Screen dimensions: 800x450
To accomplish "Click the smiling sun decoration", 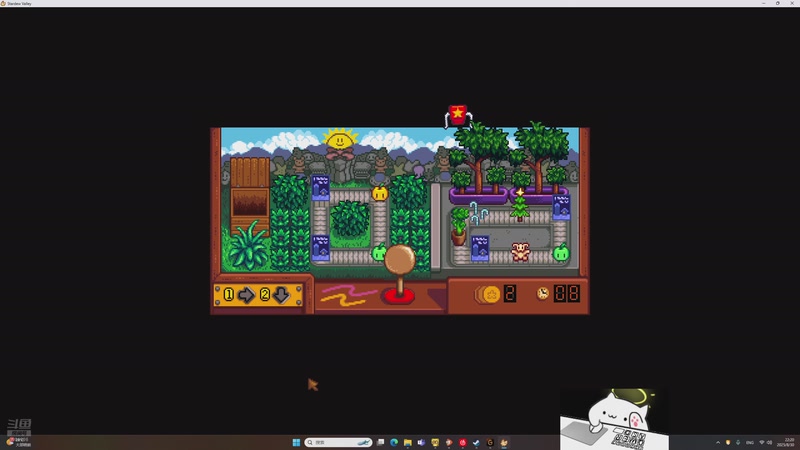I will click(x=340, y=139).
